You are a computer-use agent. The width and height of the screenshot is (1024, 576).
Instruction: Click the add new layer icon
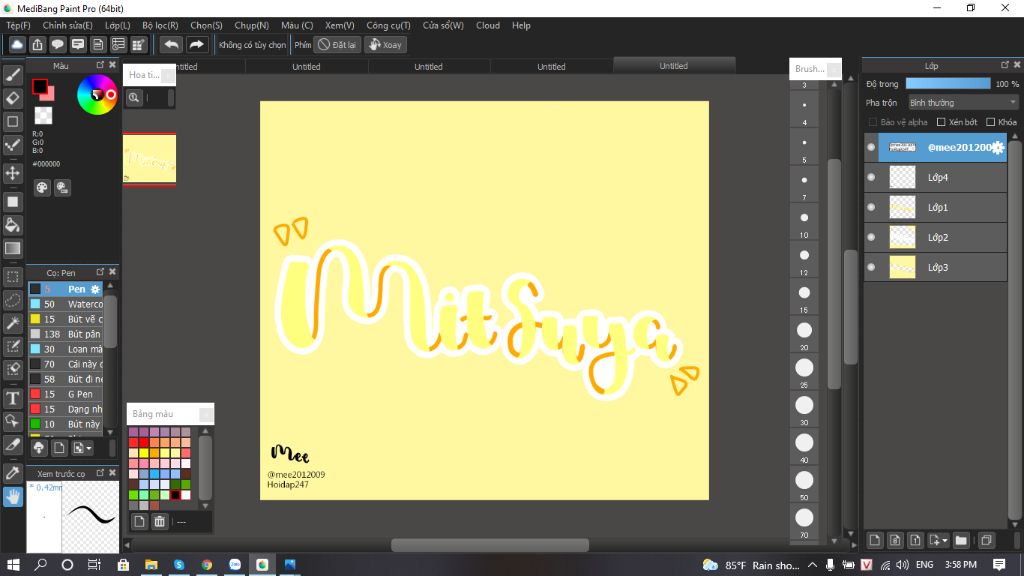coord(874,540)
